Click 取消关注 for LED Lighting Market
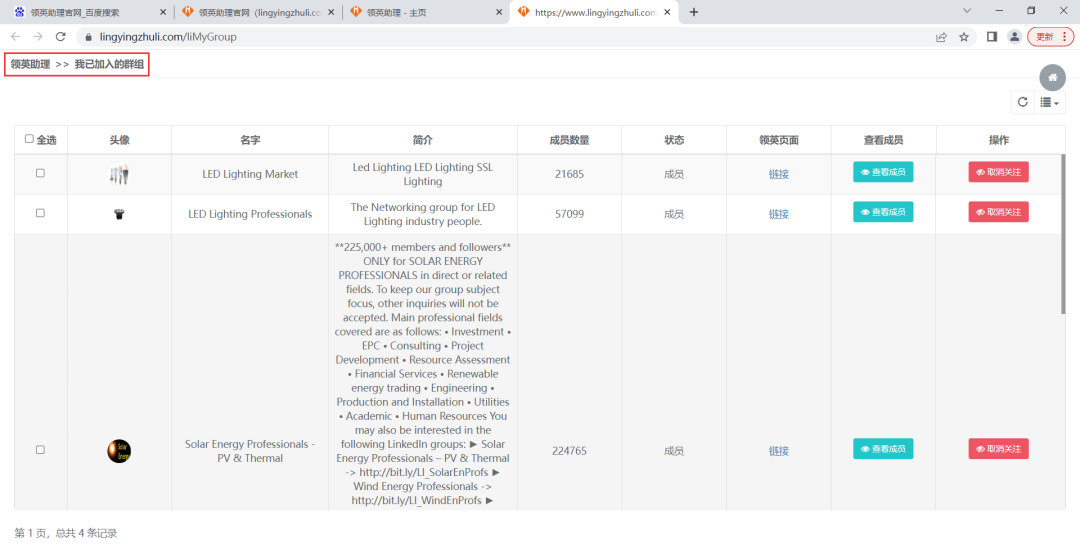The width and height of the screenshot is (1080, 548). click(x=999, y=172)
